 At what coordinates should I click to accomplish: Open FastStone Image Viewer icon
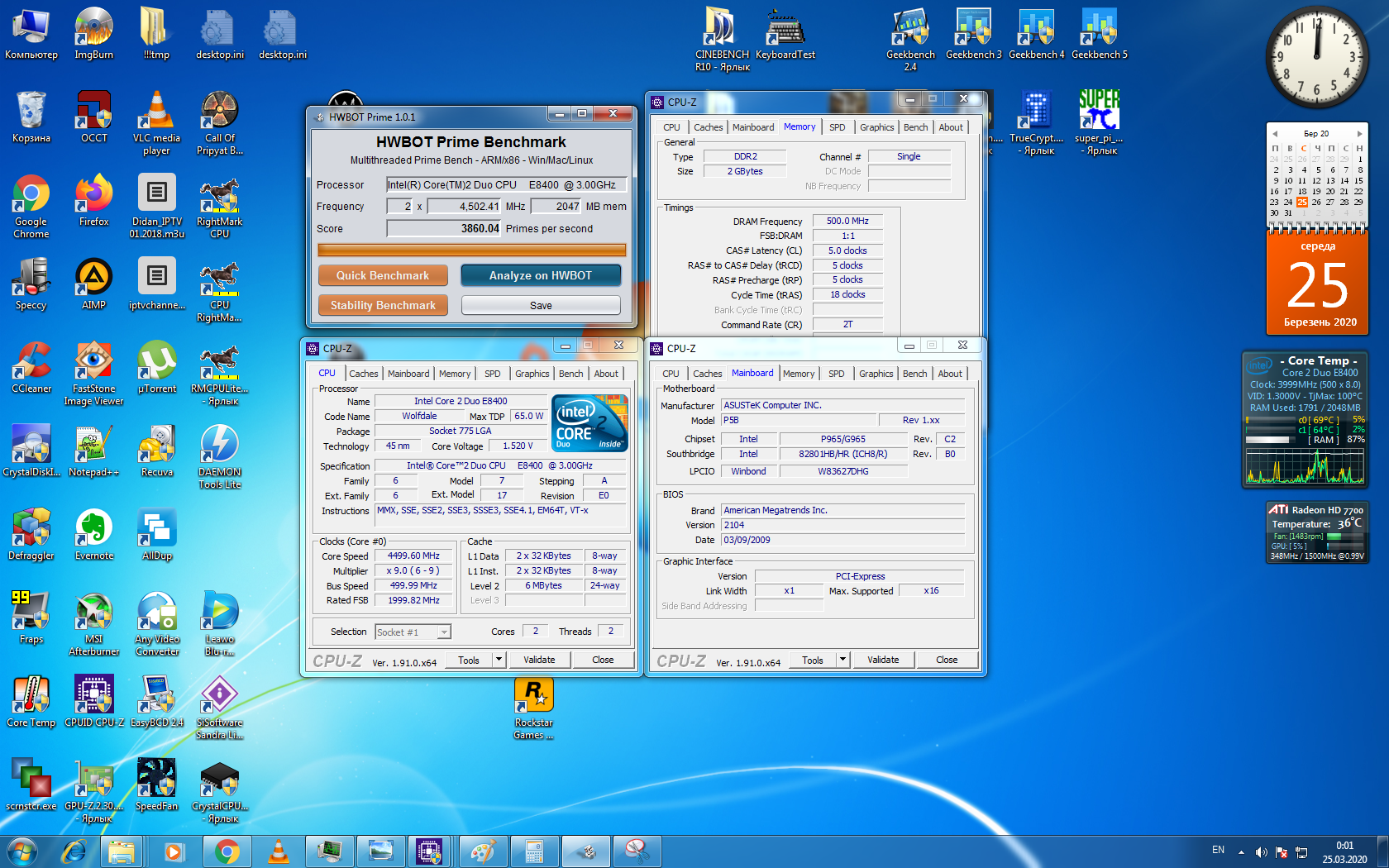(93, 373)
